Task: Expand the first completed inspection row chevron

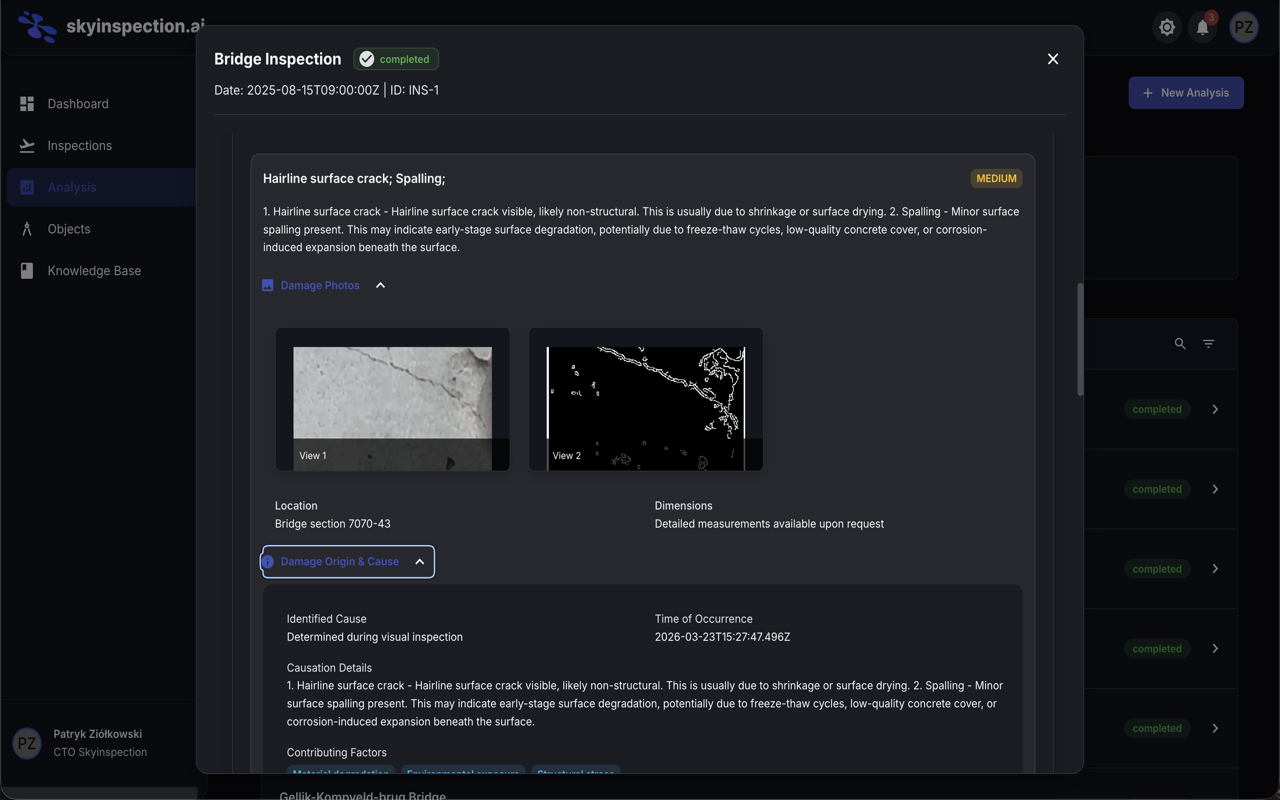Action: click(x=1215, y=409)
